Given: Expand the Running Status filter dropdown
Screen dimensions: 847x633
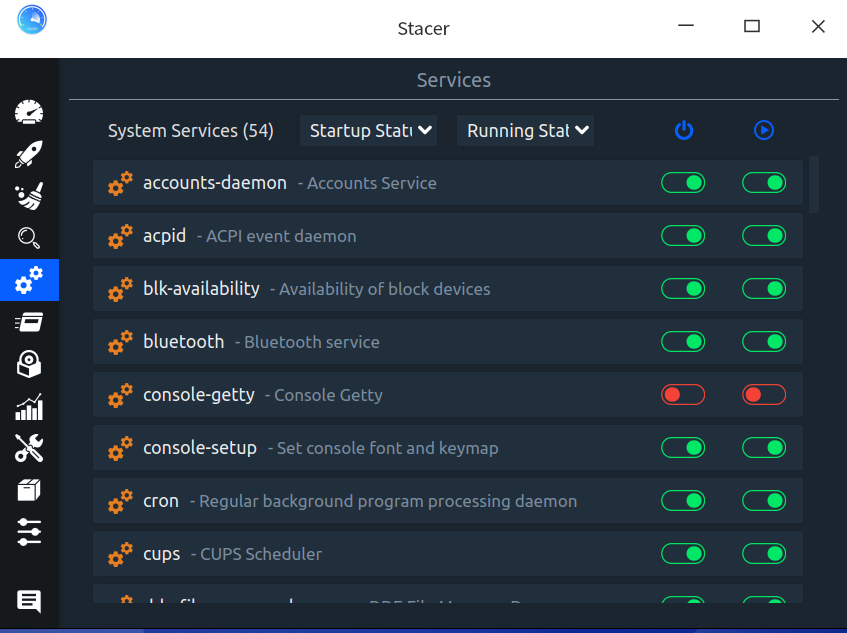Looking at the screenshot, I should click(525, 130).
